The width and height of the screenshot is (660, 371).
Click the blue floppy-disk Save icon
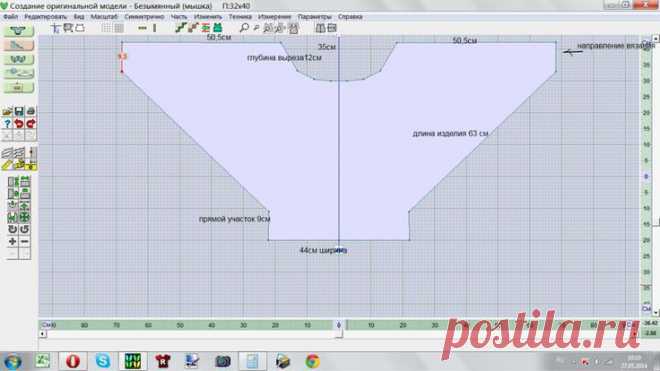pyautogui.click(x=19, y=111)
